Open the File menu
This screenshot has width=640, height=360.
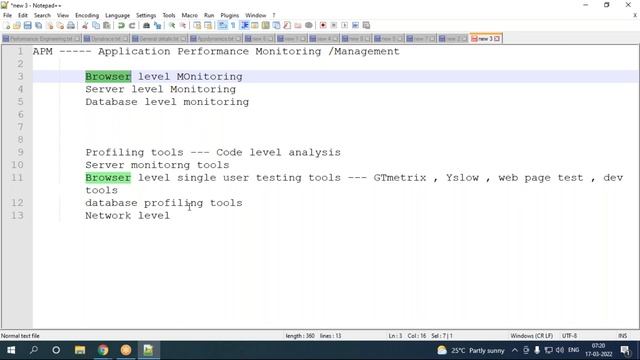7,15
